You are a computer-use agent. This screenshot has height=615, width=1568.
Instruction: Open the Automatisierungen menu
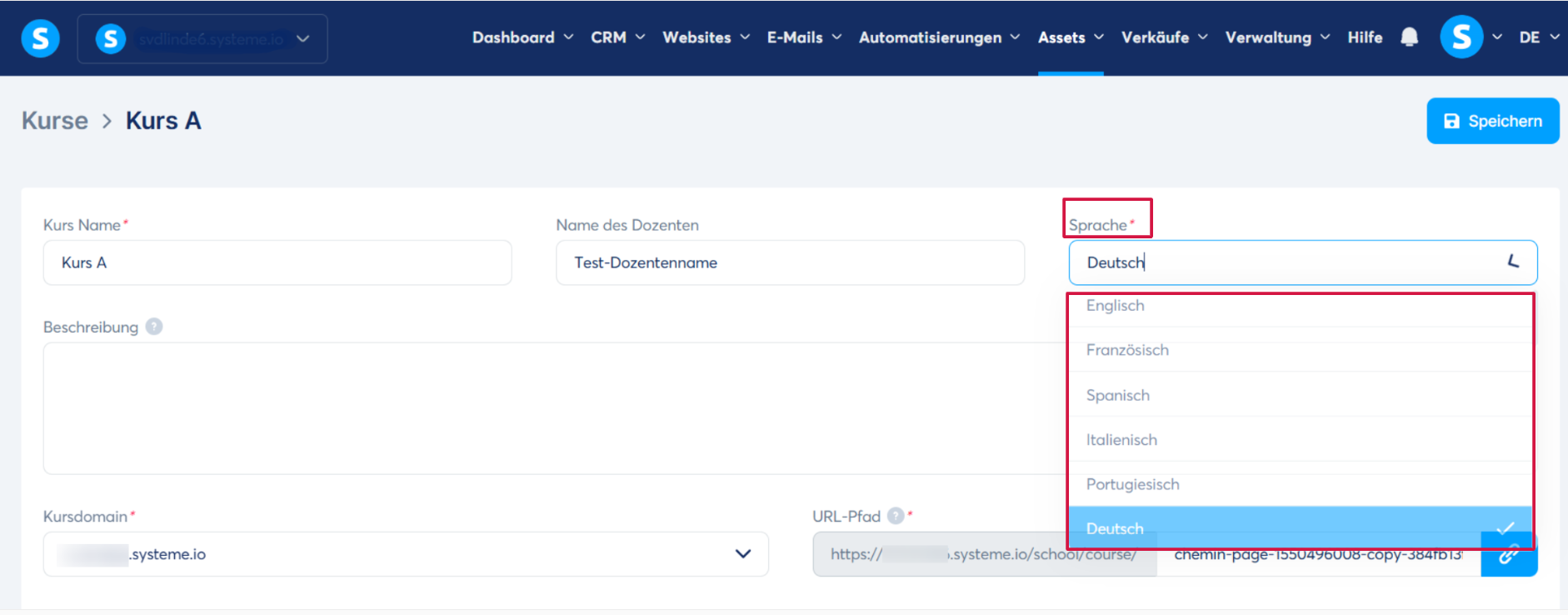point(939,37)
